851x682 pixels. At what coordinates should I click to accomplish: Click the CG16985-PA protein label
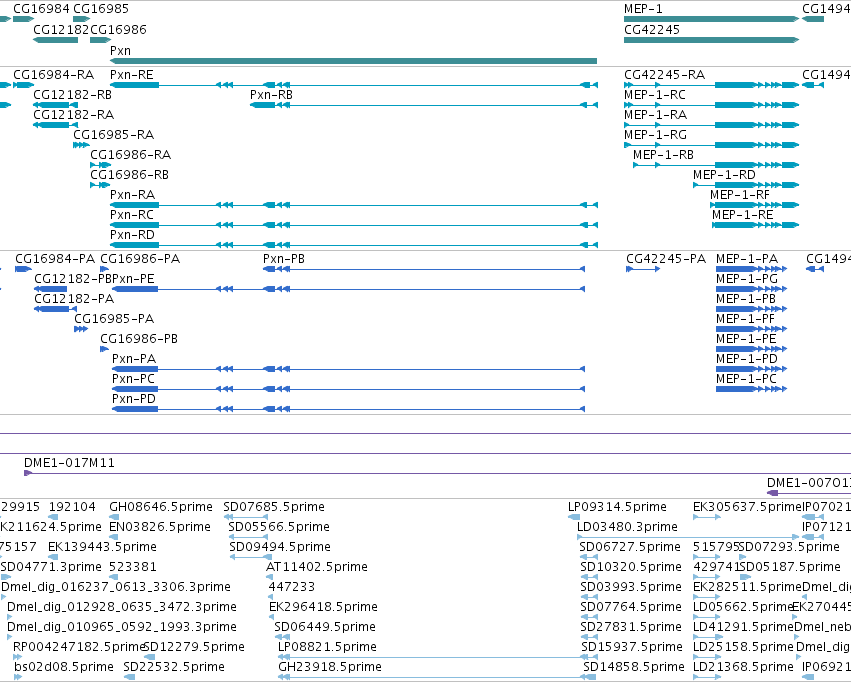click(115, 319)
